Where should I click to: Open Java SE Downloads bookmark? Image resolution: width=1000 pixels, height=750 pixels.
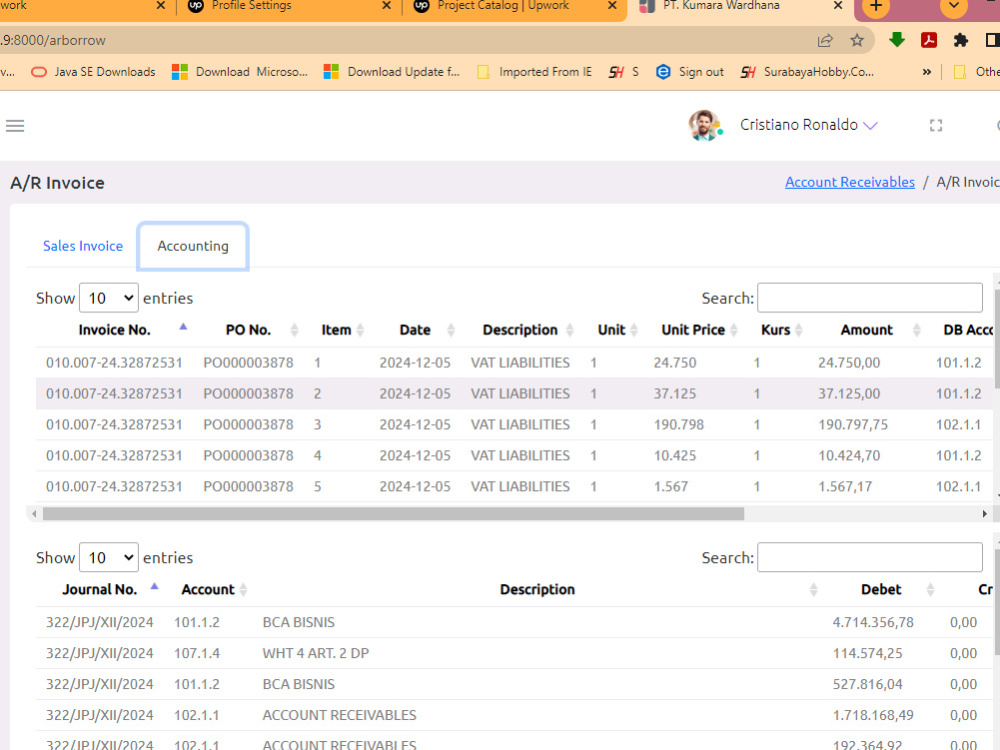coord(93,72)
